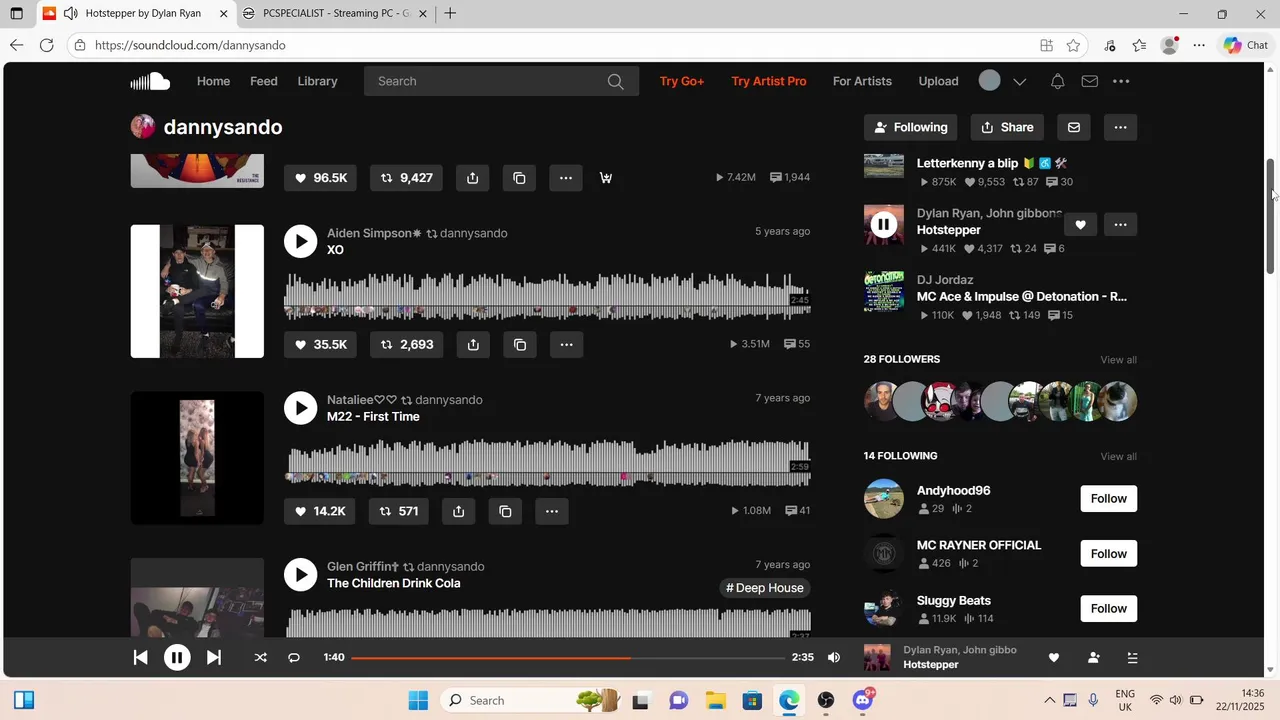Open header more options ellipsis
The image size is (1280, 720).
coord(1121,81)
